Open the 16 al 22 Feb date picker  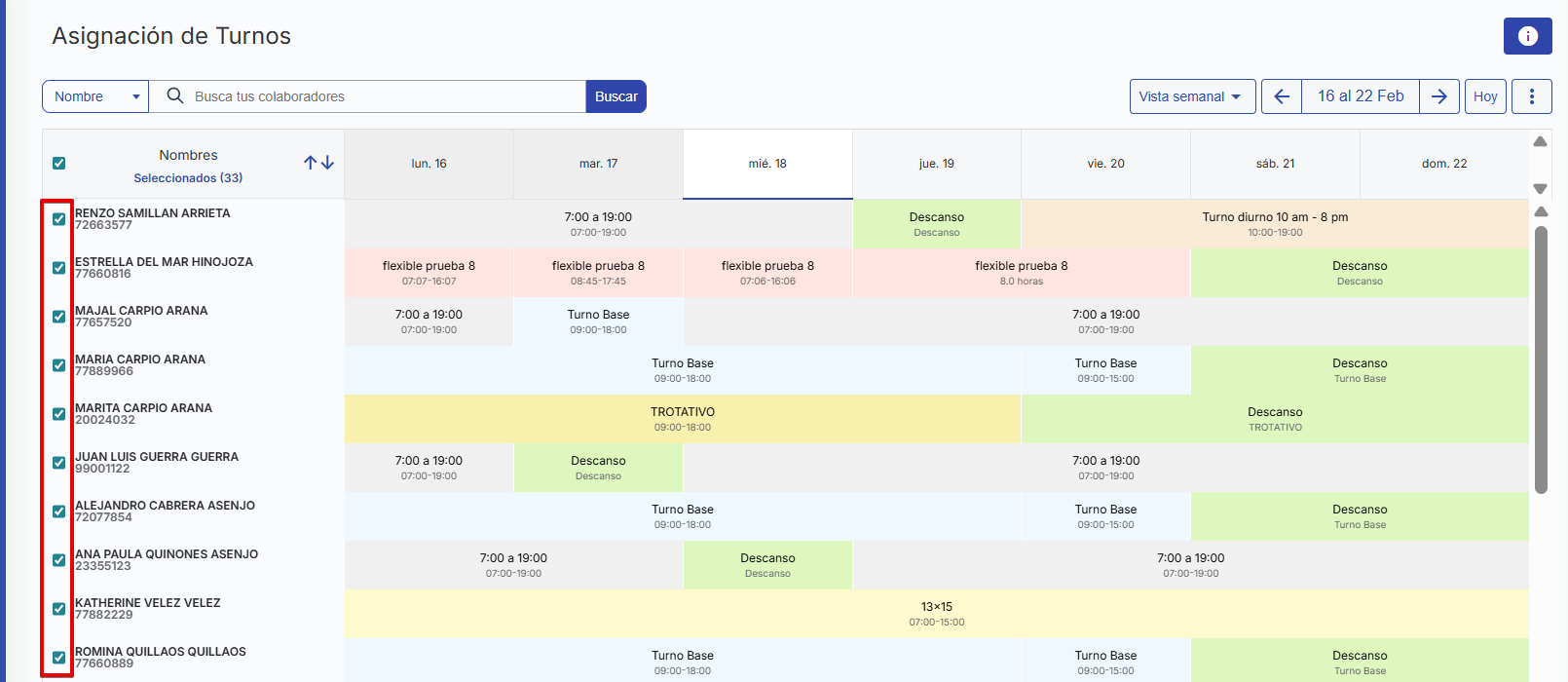(1360, 96)
